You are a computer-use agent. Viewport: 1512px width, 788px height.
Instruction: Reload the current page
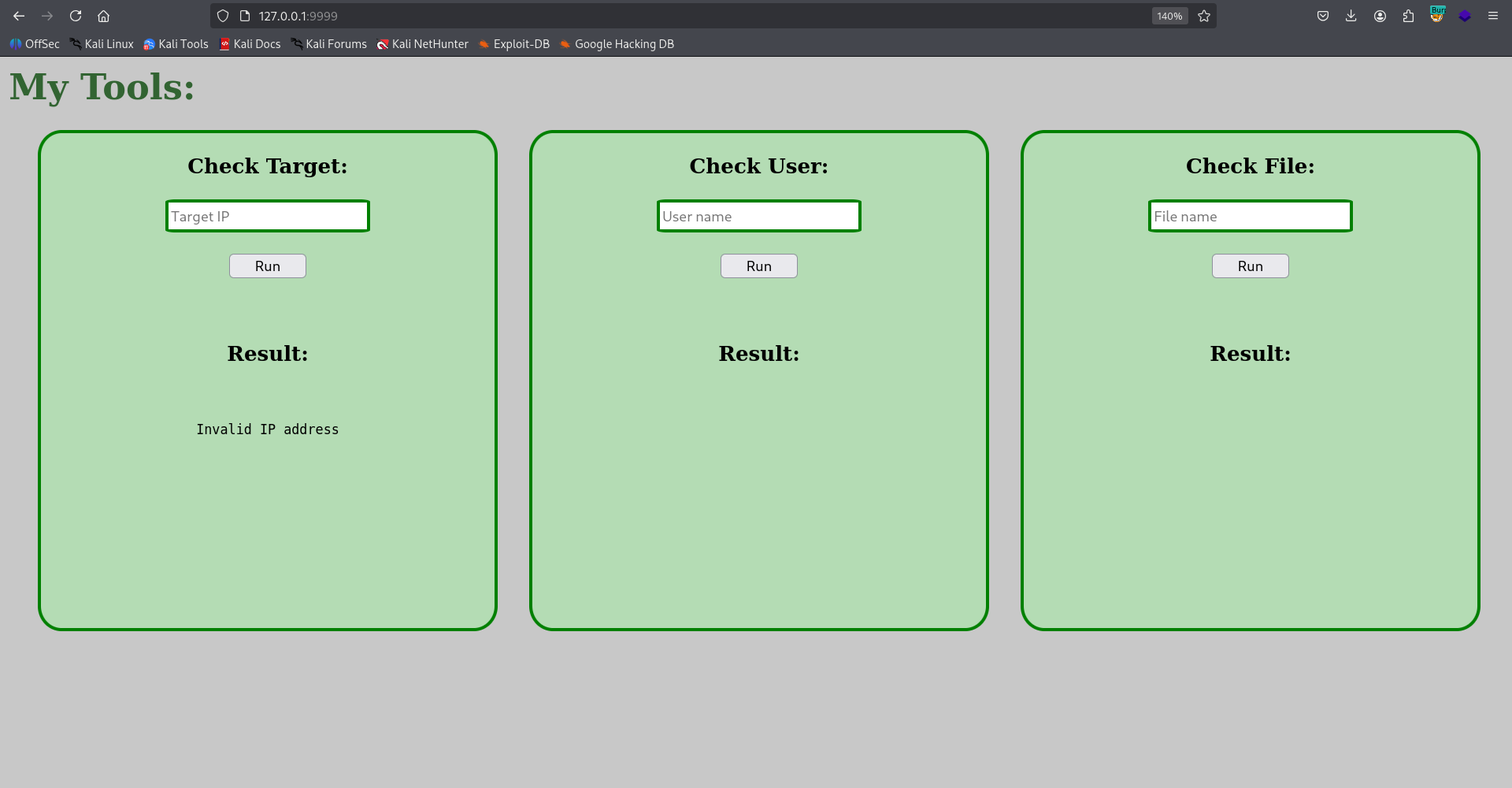[76, 16]
